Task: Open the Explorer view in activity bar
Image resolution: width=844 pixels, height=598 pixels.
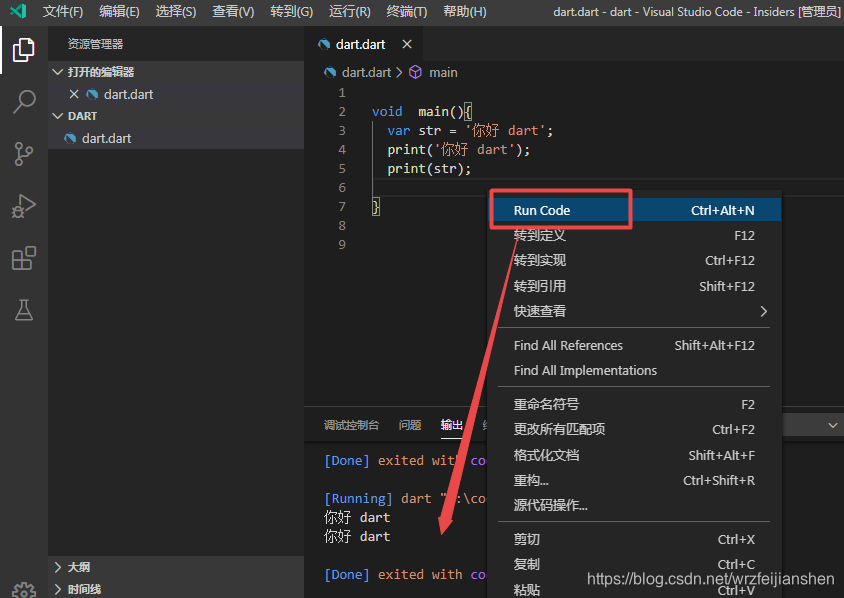Action: [24, 50]
